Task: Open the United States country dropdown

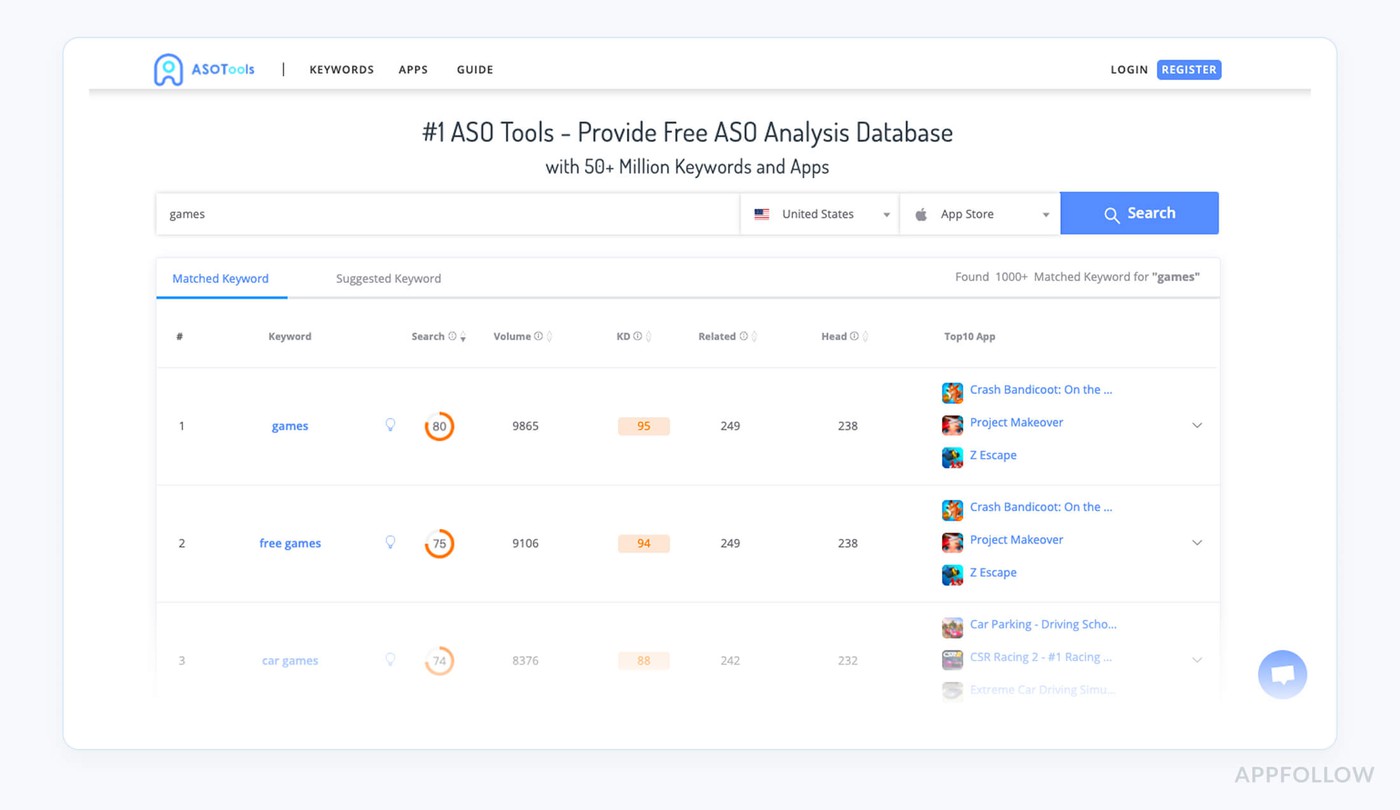Action: pos(886,213)
